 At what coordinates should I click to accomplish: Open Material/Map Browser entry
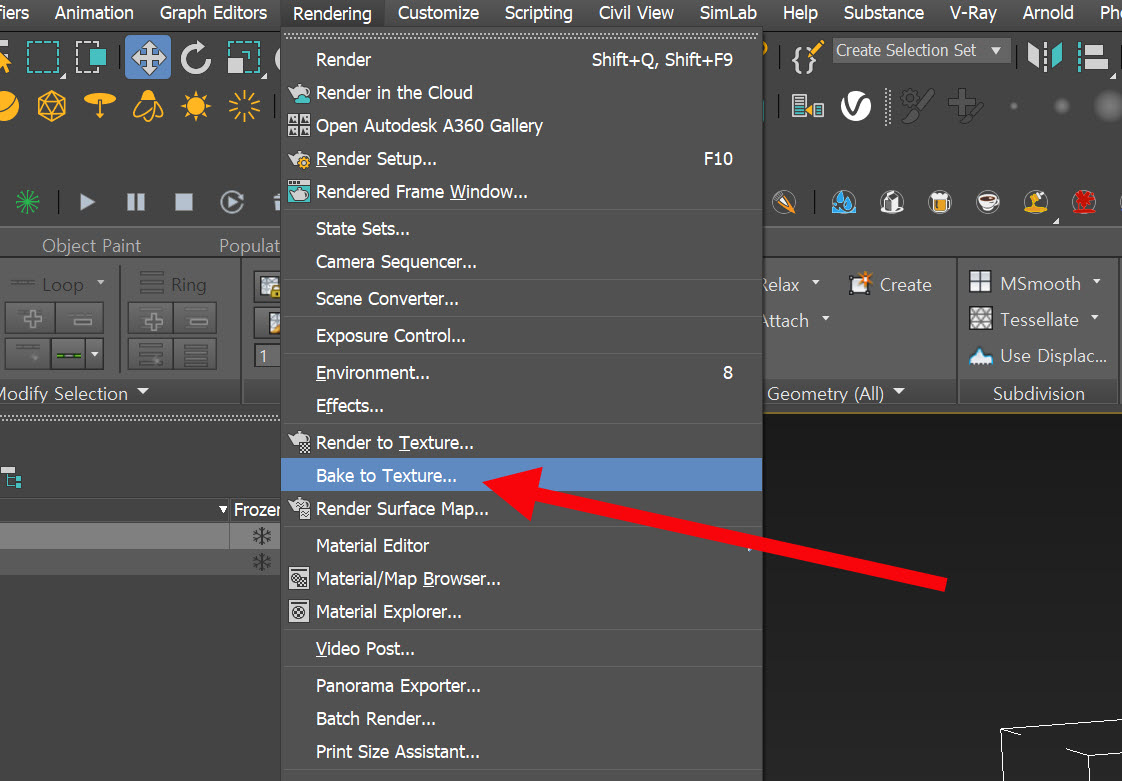tap(522, 578)
